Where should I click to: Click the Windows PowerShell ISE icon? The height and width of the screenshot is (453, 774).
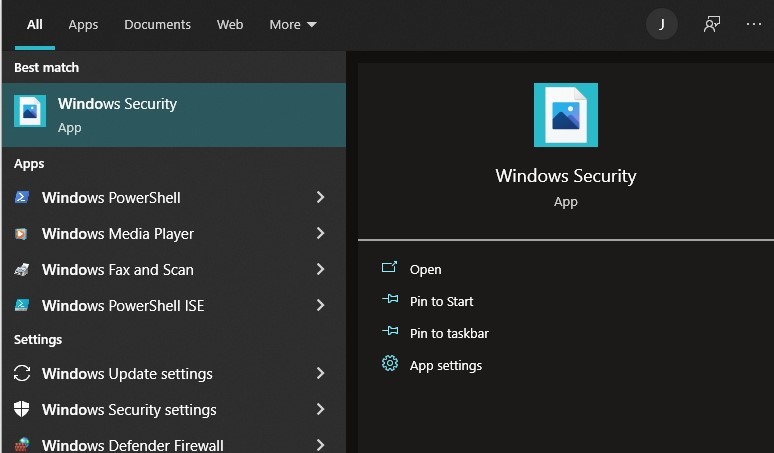(x=22, y=305)
